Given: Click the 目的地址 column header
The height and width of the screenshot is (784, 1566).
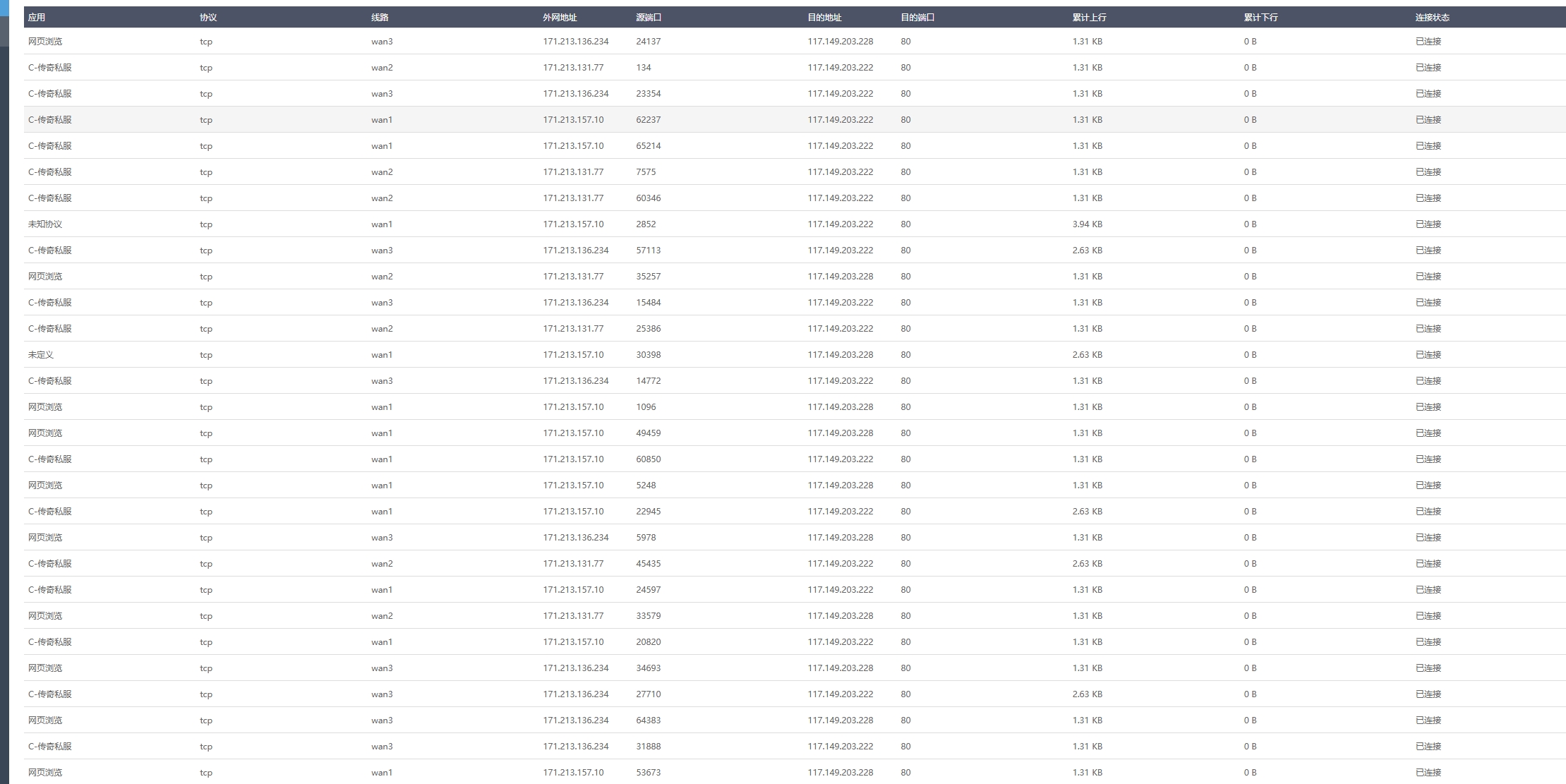Looking at the screenshot, I should 824,18.
